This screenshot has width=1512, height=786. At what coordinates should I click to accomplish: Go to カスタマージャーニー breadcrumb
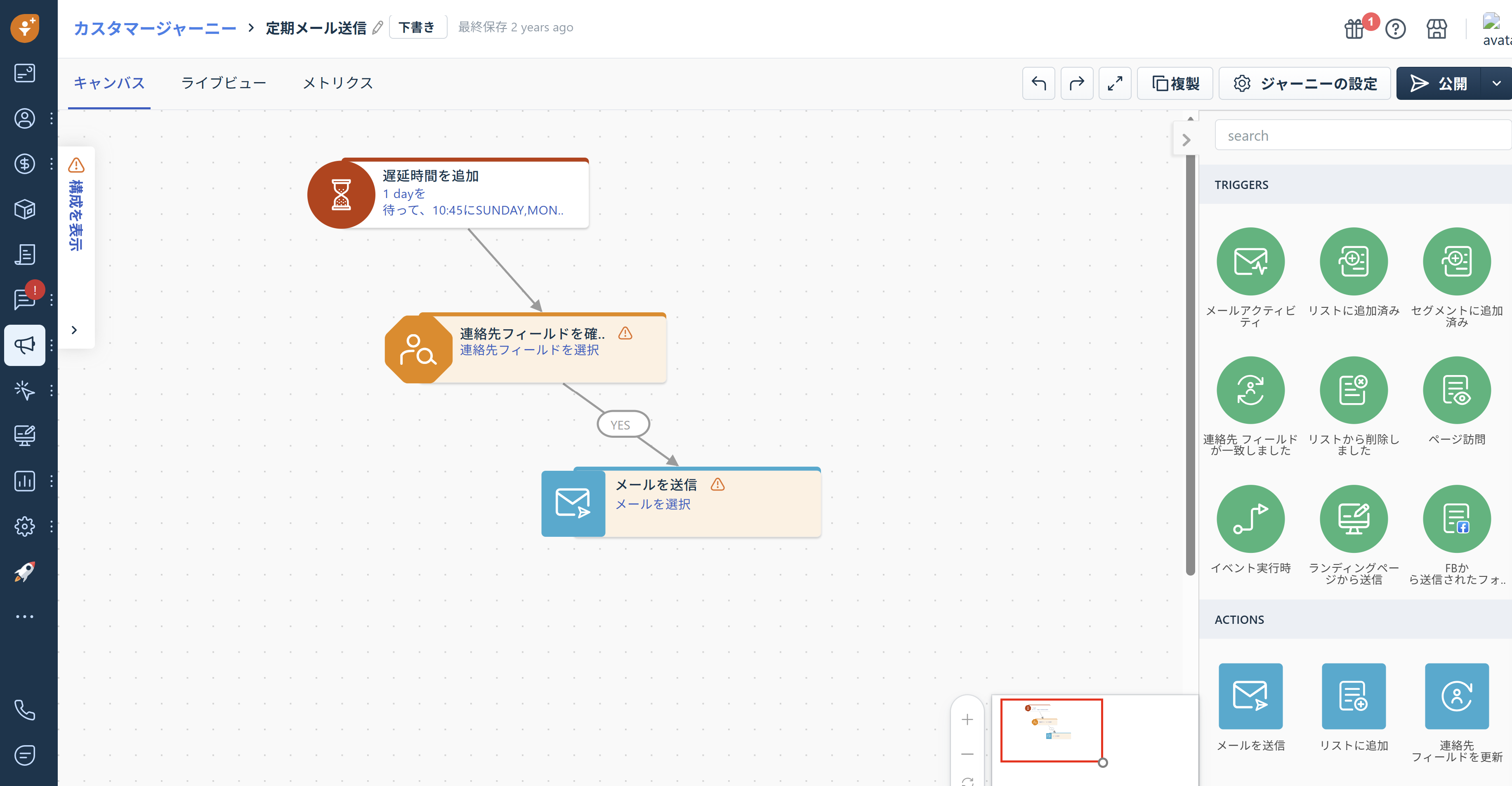pyautogui.click(x=155, y=28)
